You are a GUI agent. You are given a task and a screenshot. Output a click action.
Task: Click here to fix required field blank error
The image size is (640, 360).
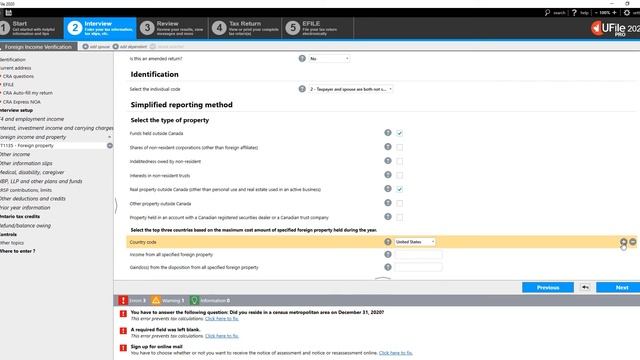pos(222,336)
